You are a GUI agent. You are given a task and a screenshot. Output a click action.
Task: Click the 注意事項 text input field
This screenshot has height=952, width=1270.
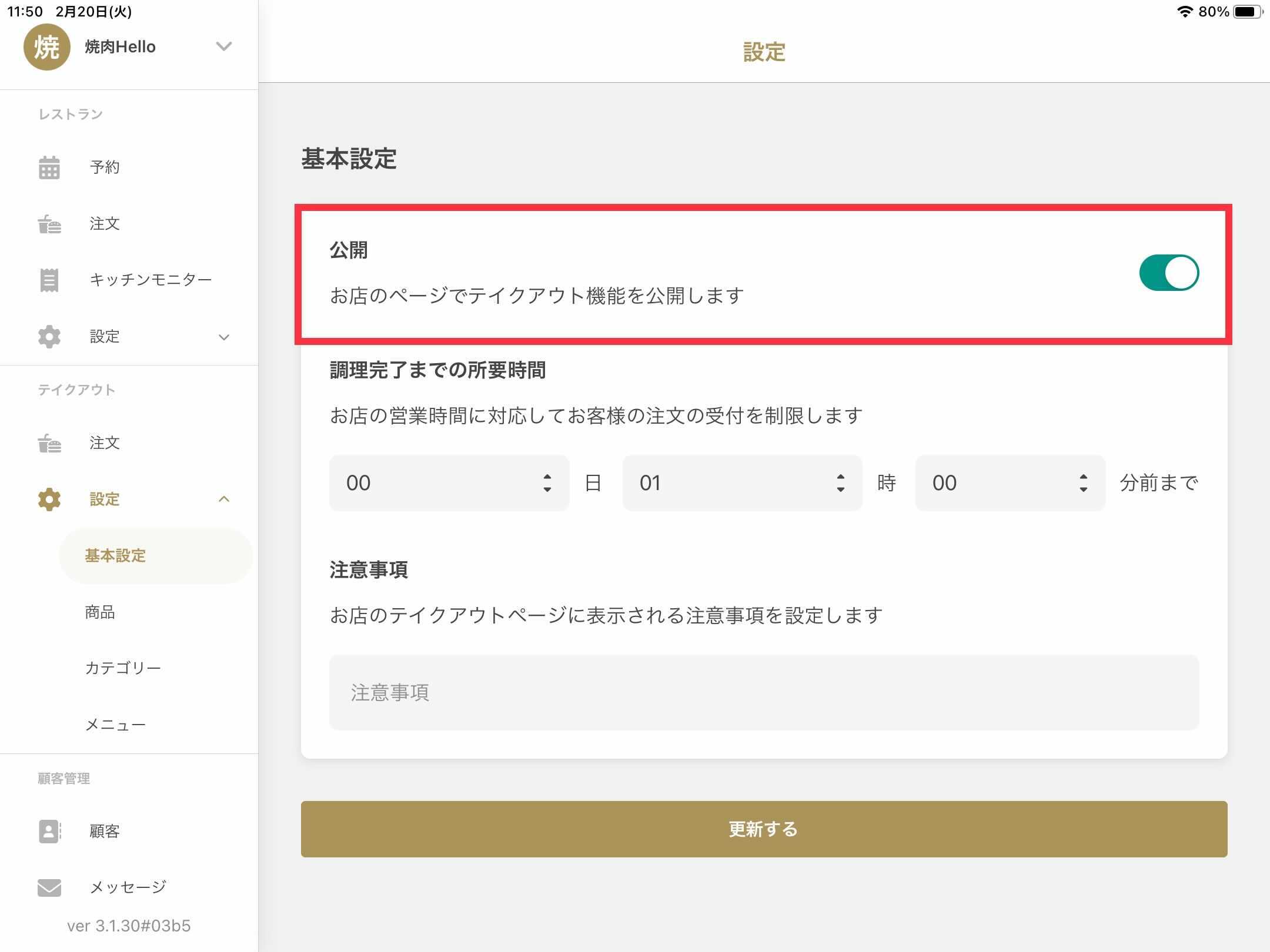(764, 692)
